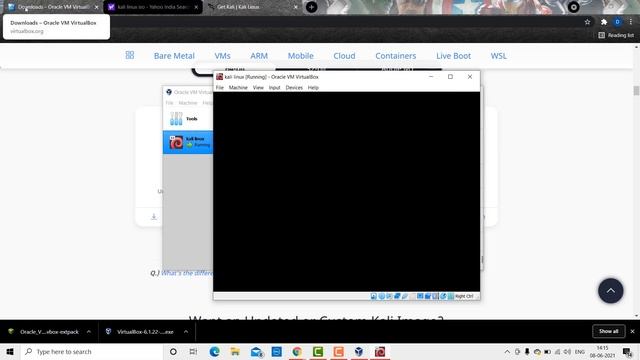Click the optical disk icon in the VM status bar
The image size is (640, 360).
coord(382,296)
